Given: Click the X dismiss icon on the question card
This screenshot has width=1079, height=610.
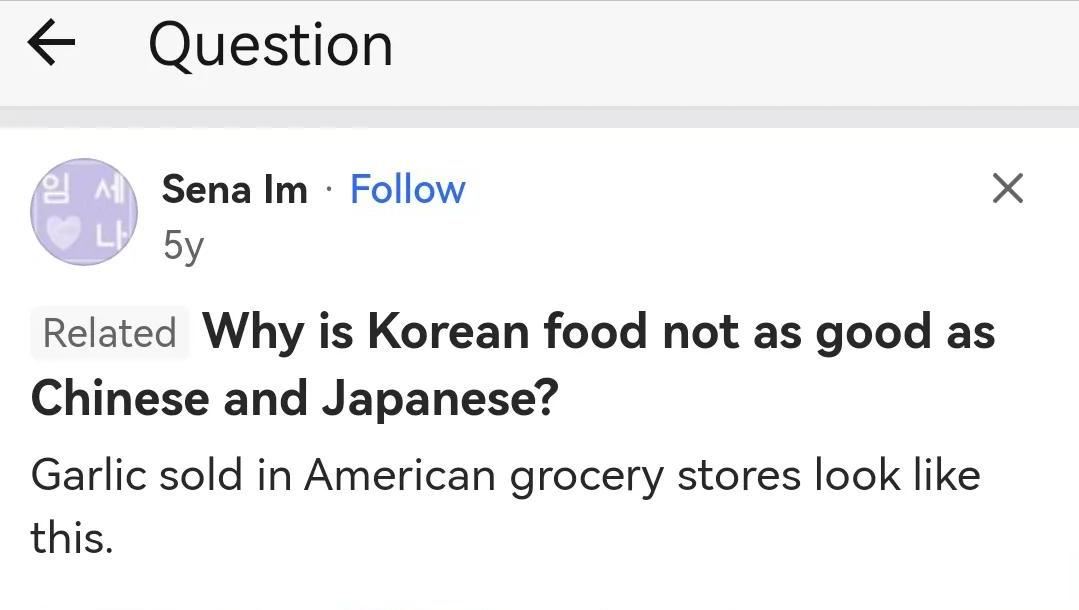Looking at the screenshot, I should (x=1008, y=189).
